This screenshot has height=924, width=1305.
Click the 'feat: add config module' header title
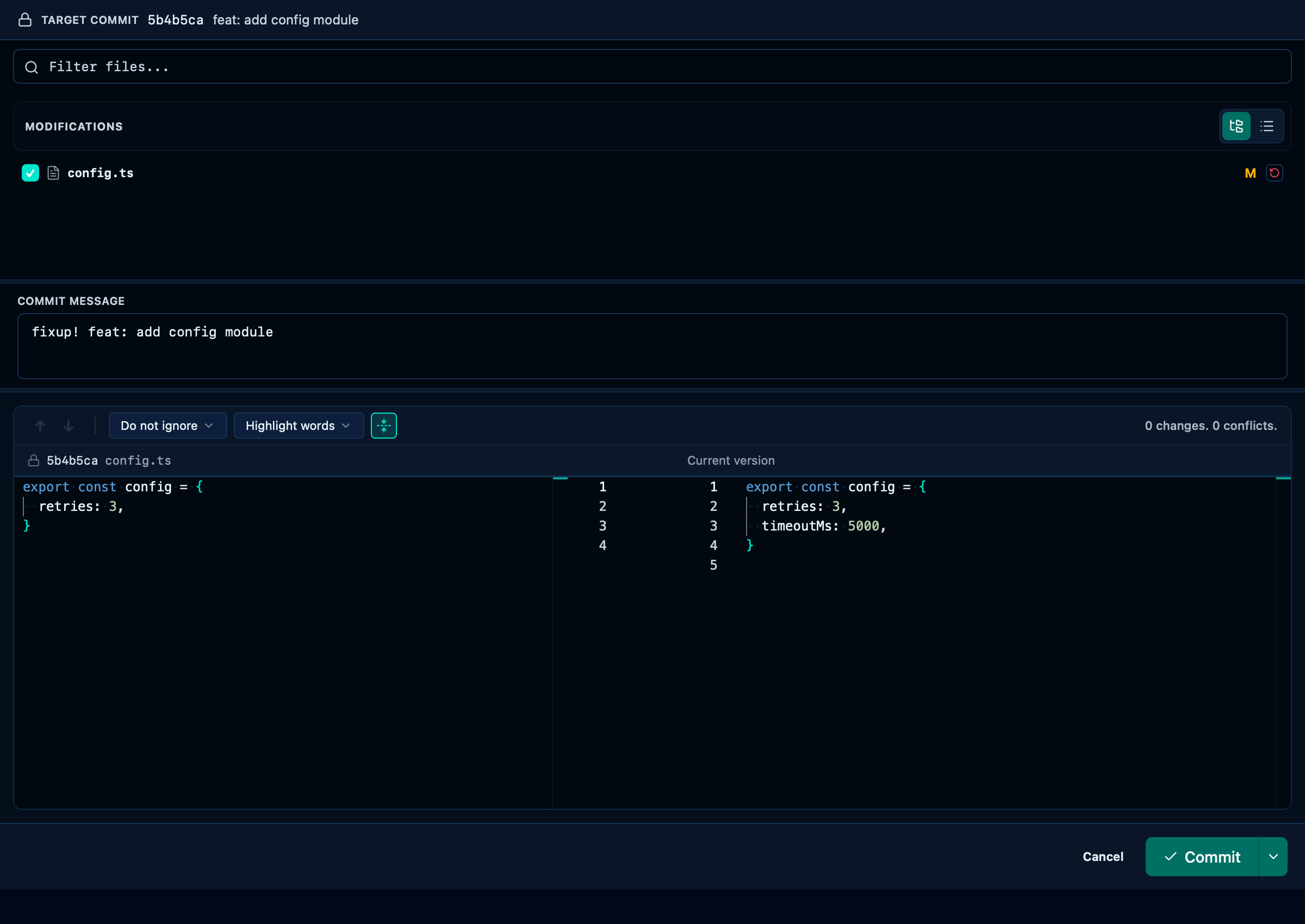tap(285, 20)
